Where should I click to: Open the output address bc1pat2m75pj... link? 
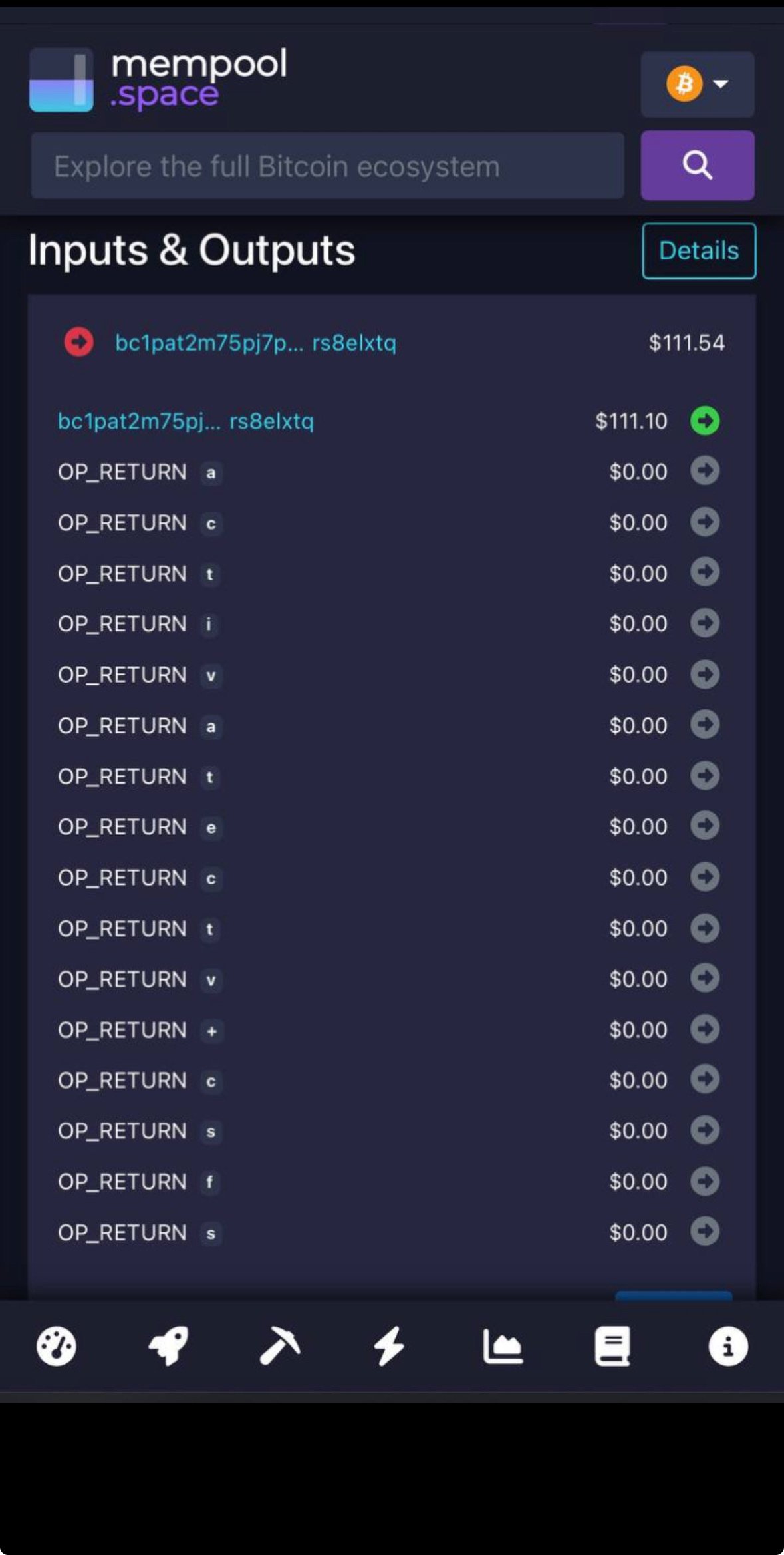[x=186, y=421]
